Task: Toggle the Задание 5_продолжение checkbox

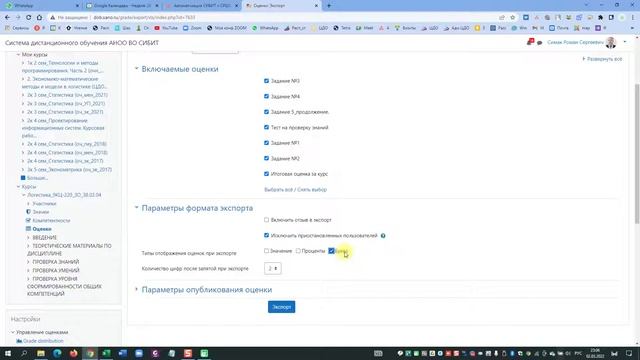Action: pos(267,112)
